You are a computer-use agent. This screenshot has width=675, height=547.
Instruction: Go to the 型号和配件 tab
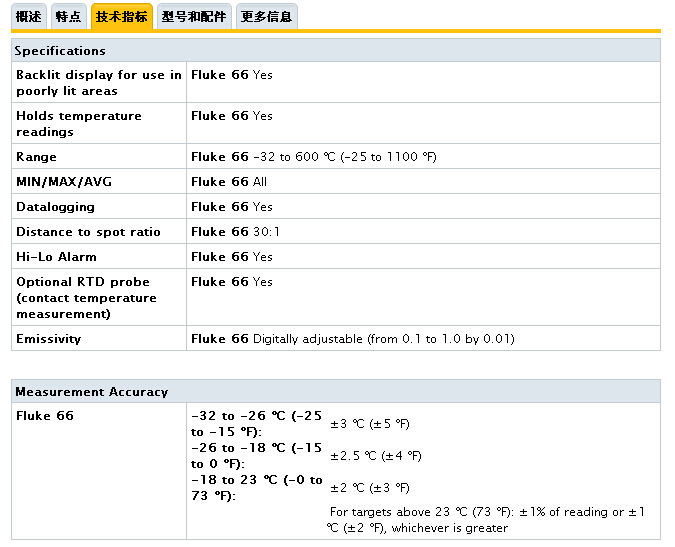click(194, 17)
